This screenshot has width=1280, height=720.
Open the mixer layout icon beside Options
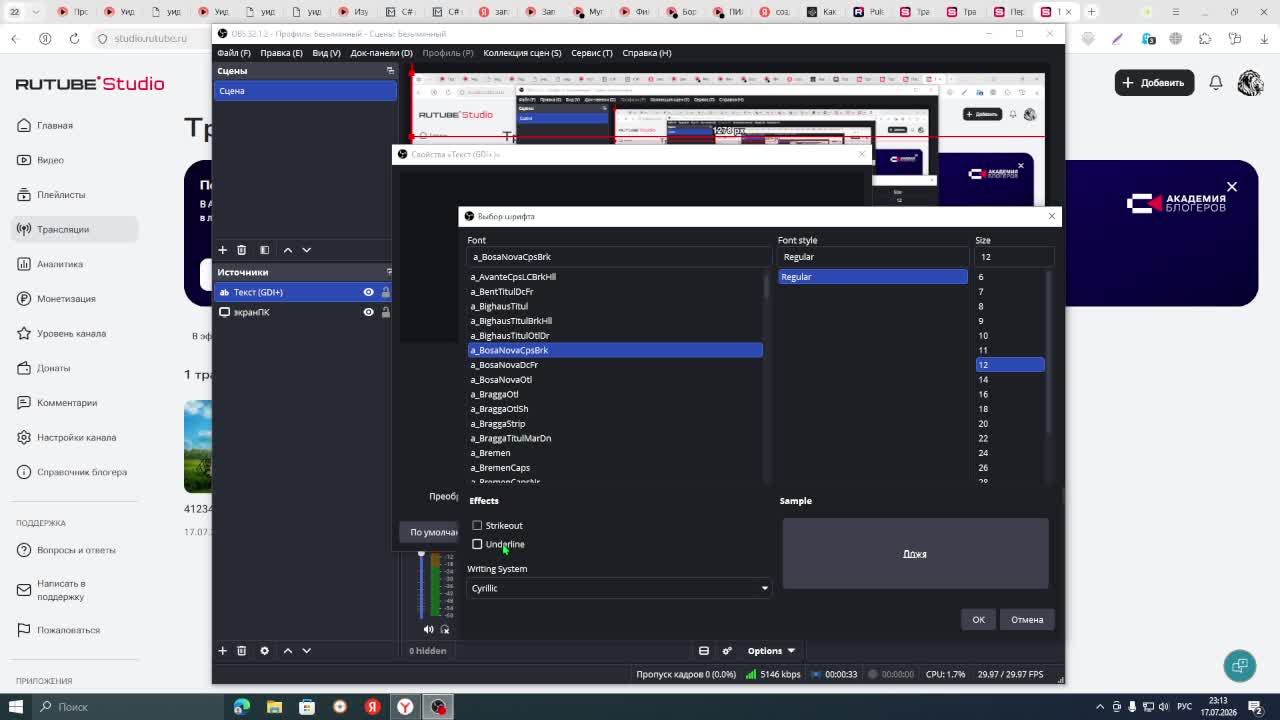704,651
